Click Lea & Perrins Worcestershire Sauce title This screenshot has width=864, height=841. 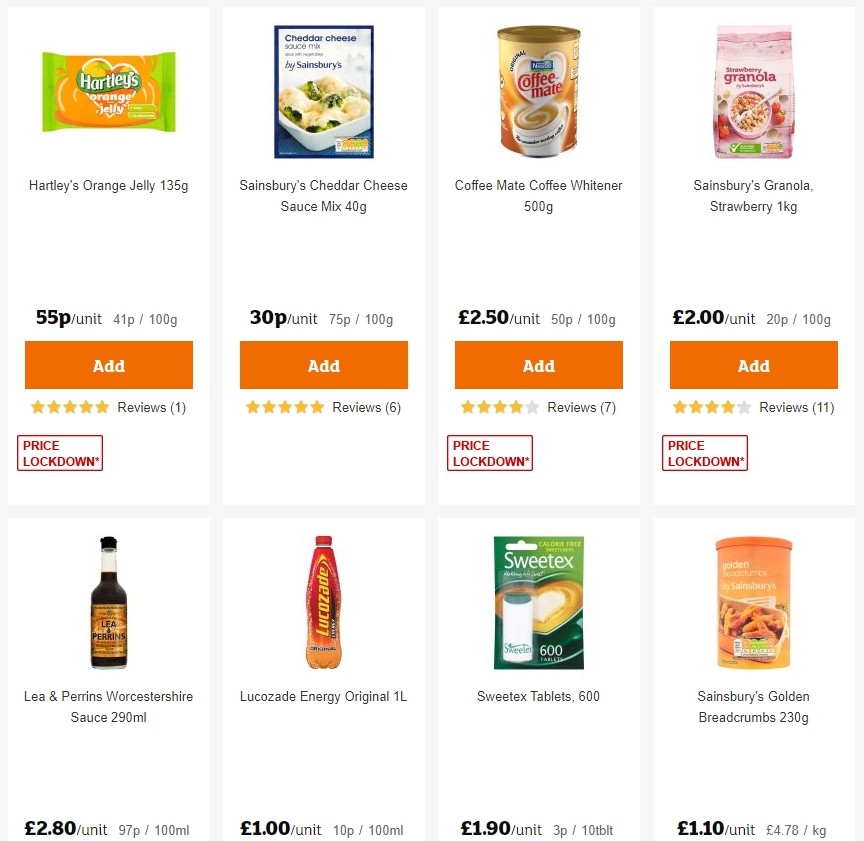tap(107, 707)
